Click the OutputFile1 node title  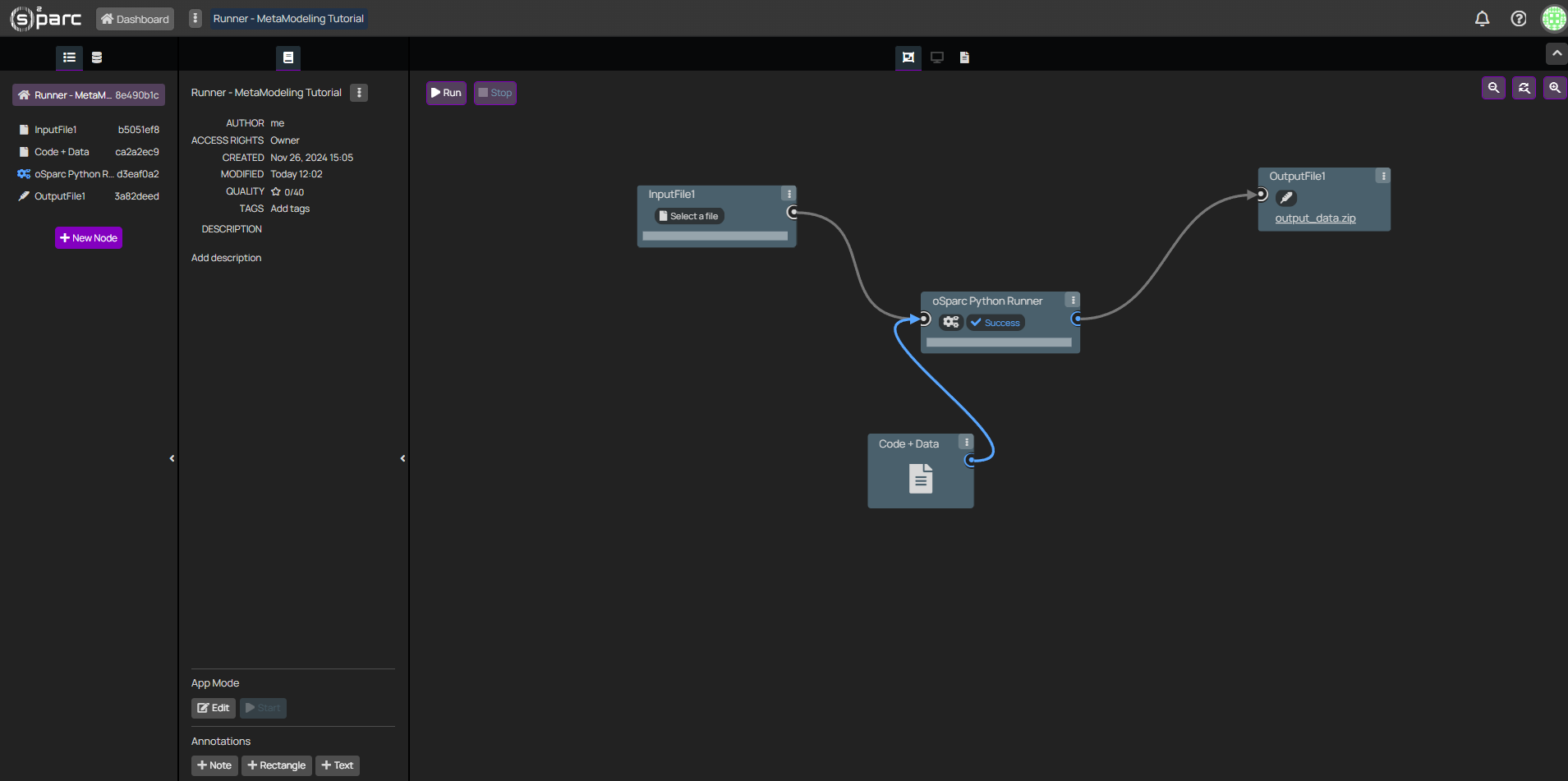(1297, 177)
